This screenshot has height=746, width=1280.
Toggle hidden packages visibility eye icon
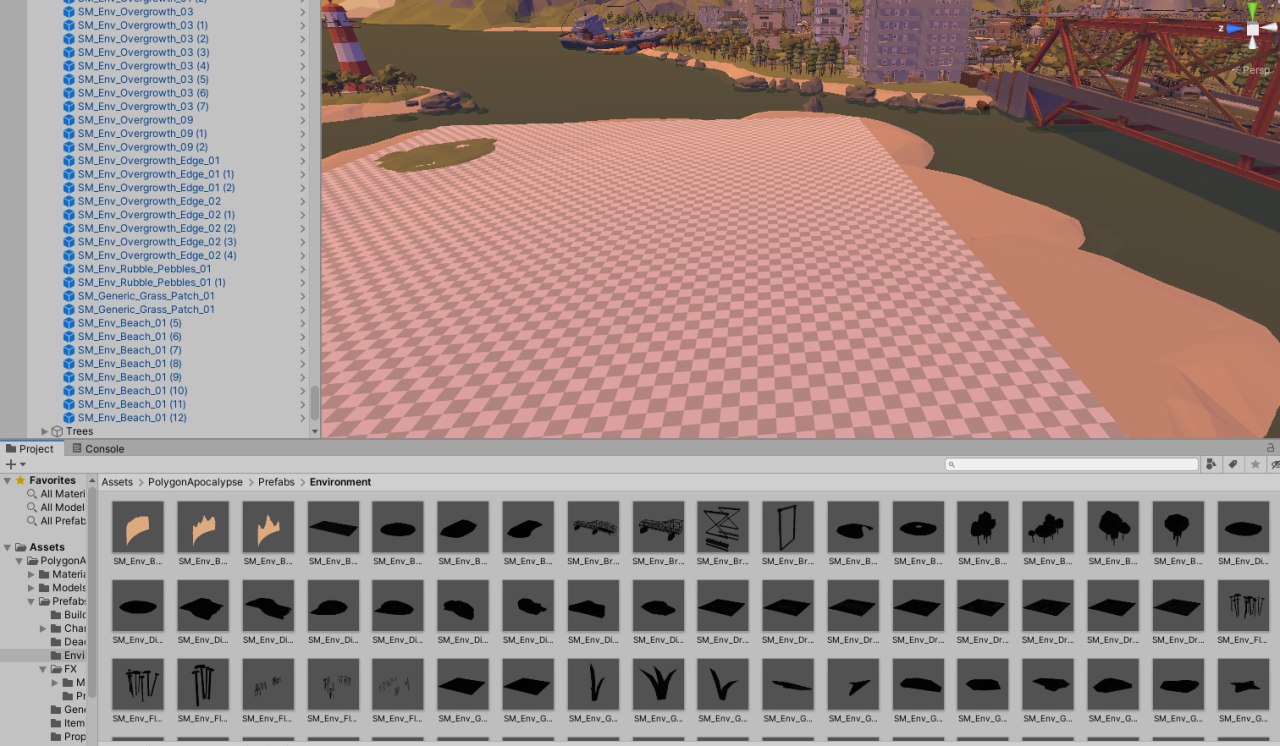[x=1274, y=465]
